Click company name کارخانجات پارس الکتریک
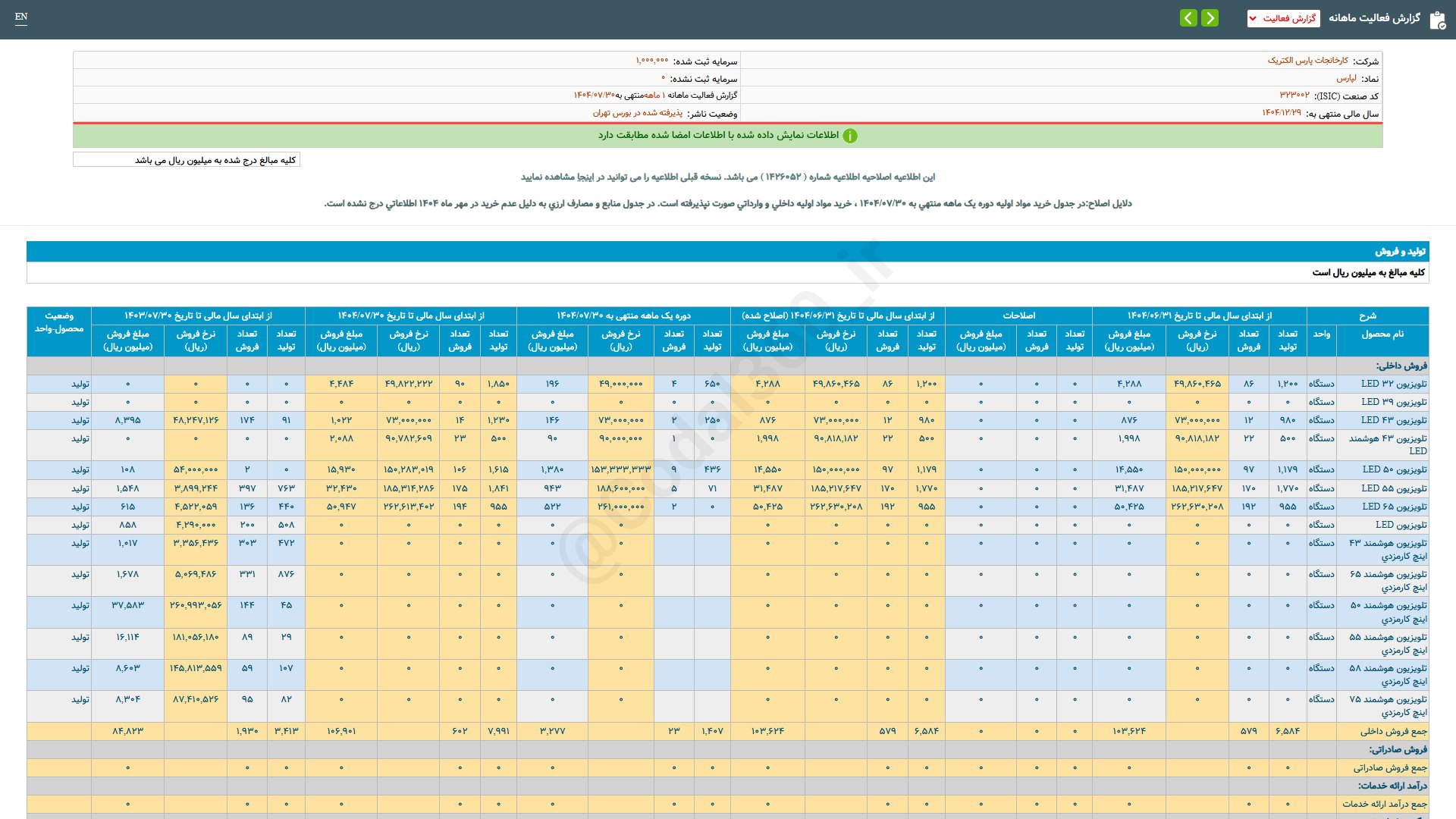Viewport: 1456px width, 819px height. click(x=1308, y=61)
